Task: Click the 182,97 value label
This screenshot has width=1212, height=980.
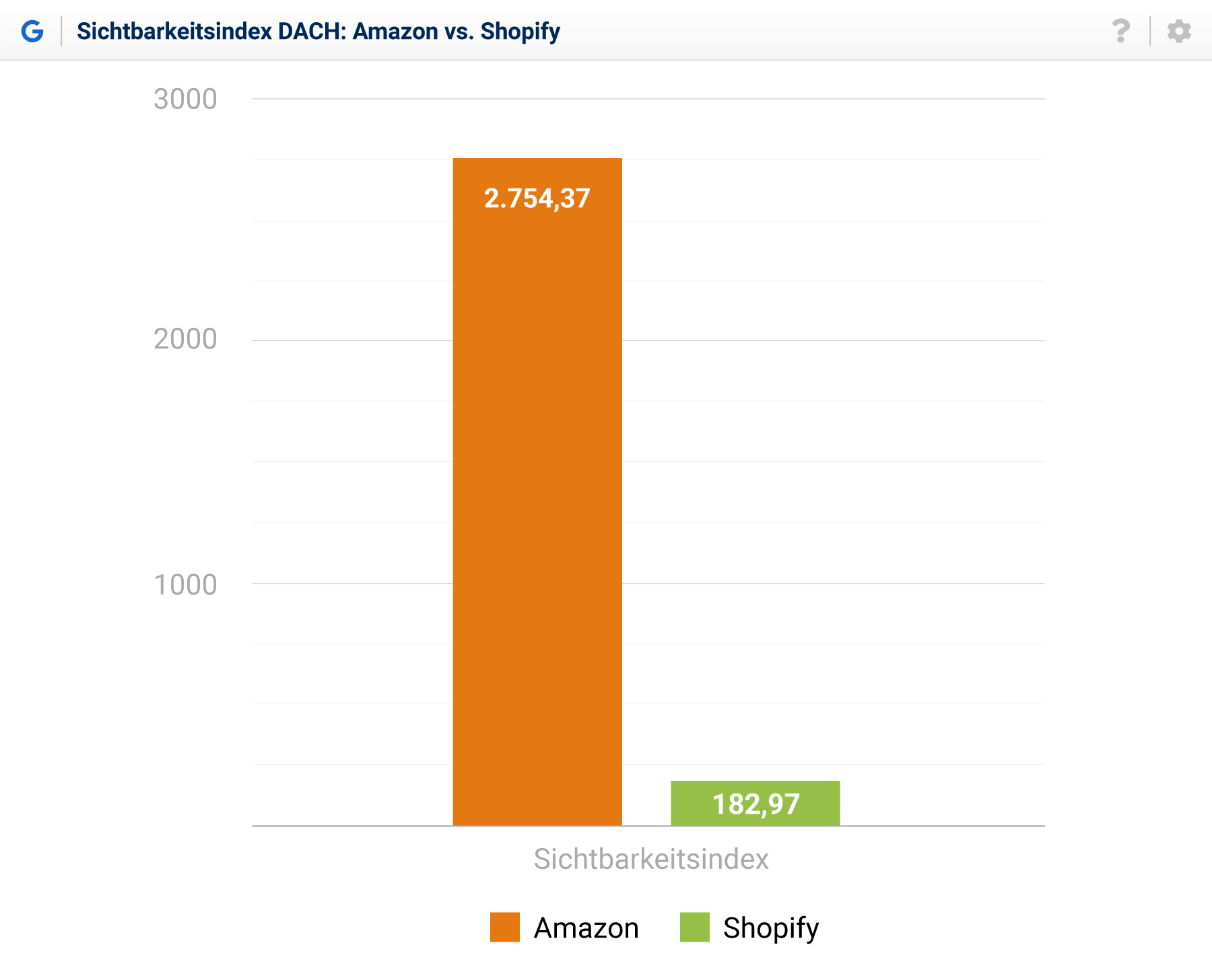Action: [755, 804]
